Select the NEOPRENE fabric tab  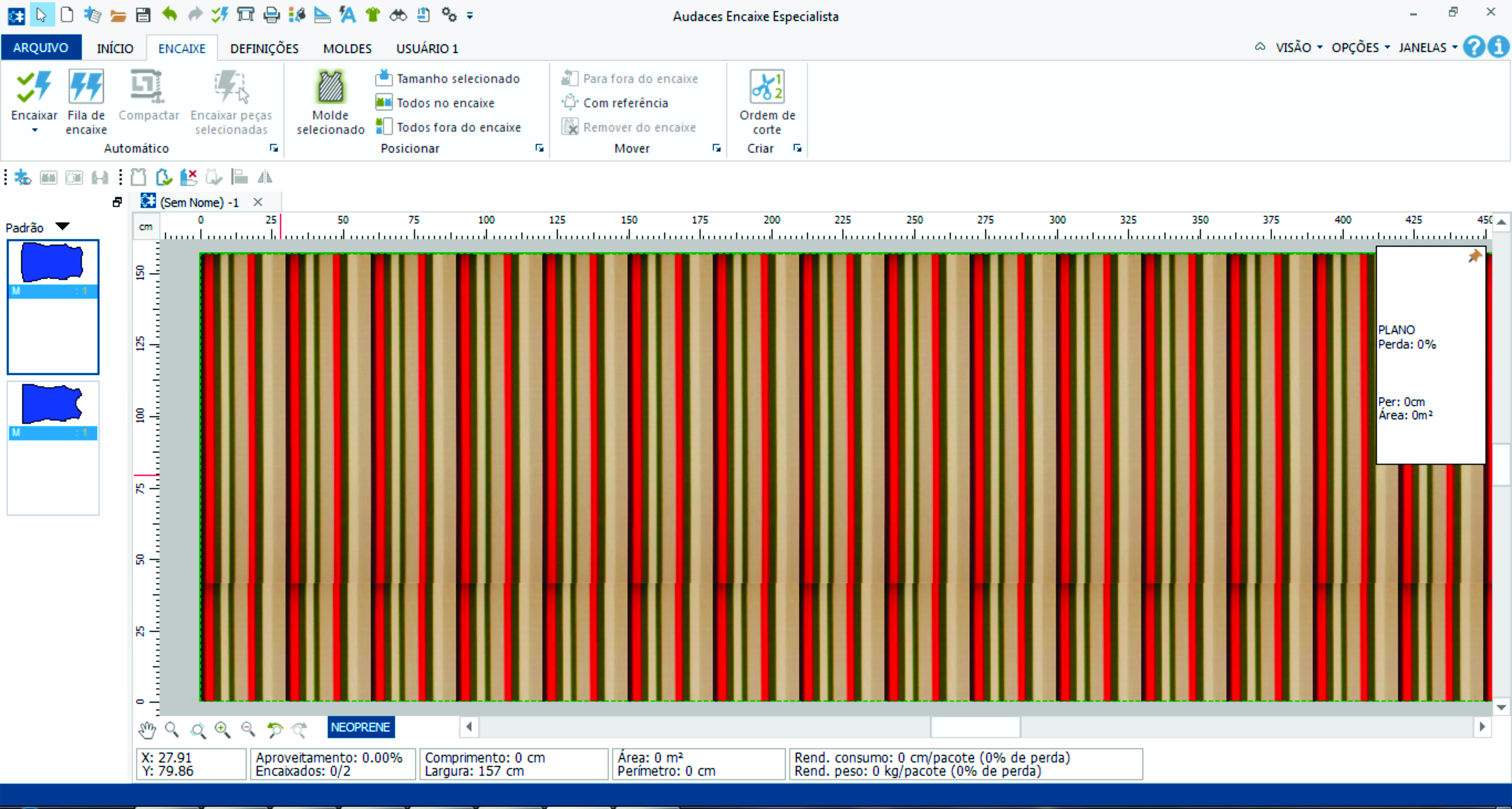[x=360, y=727]
